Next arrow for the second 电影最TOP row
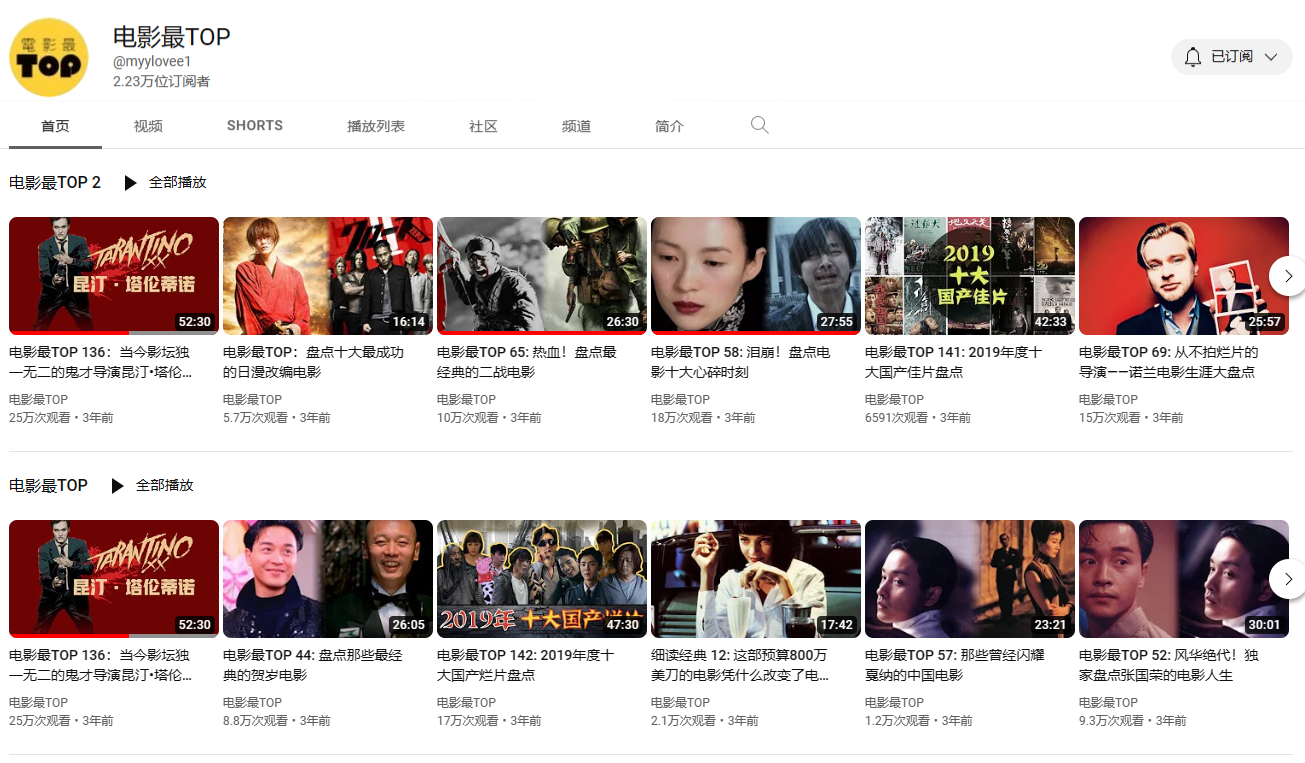1305x763 pixels. (x=1288, y=579)
